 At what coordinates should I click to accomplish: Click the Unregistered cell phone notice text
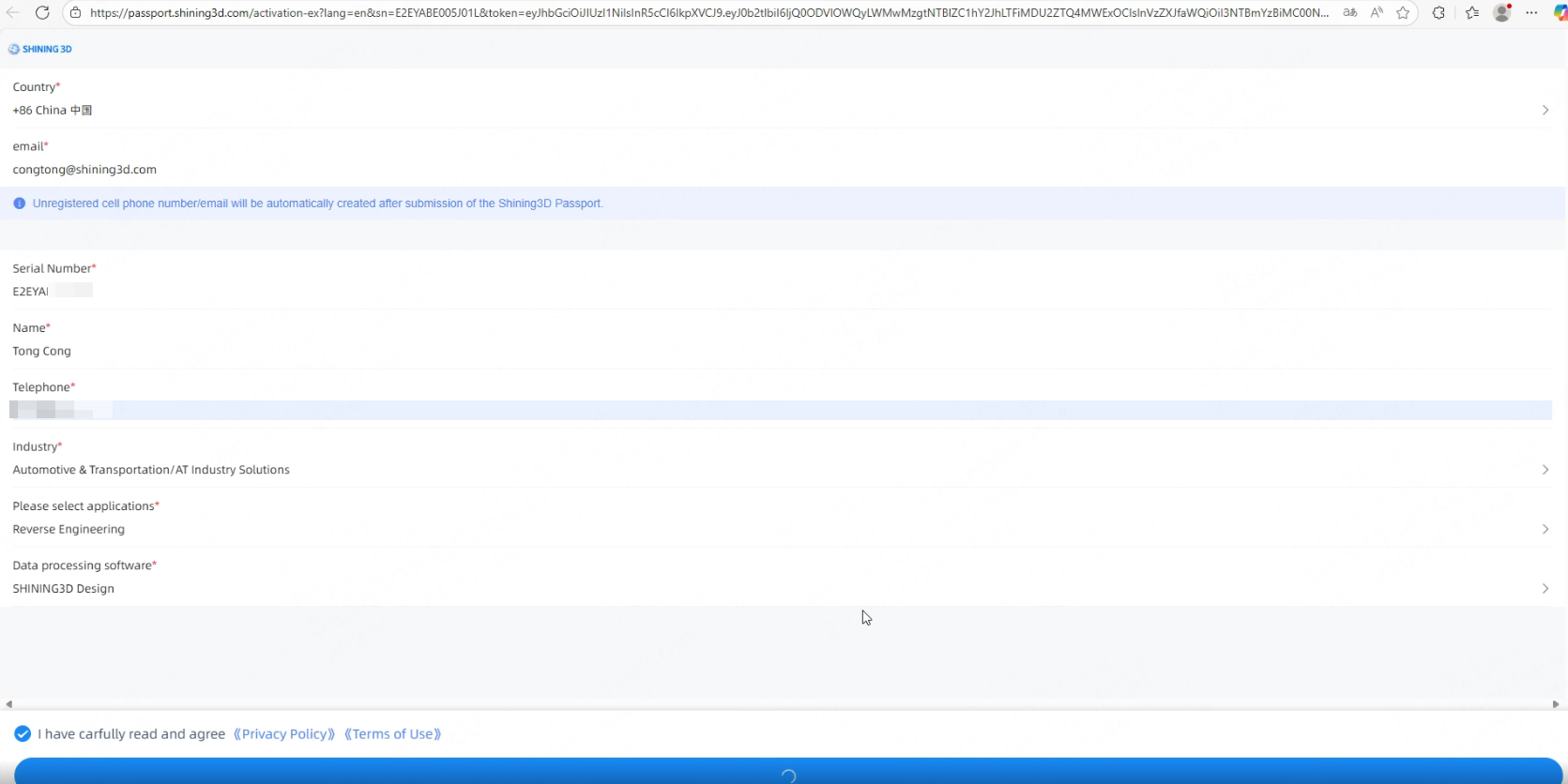[x=318, y=204]
